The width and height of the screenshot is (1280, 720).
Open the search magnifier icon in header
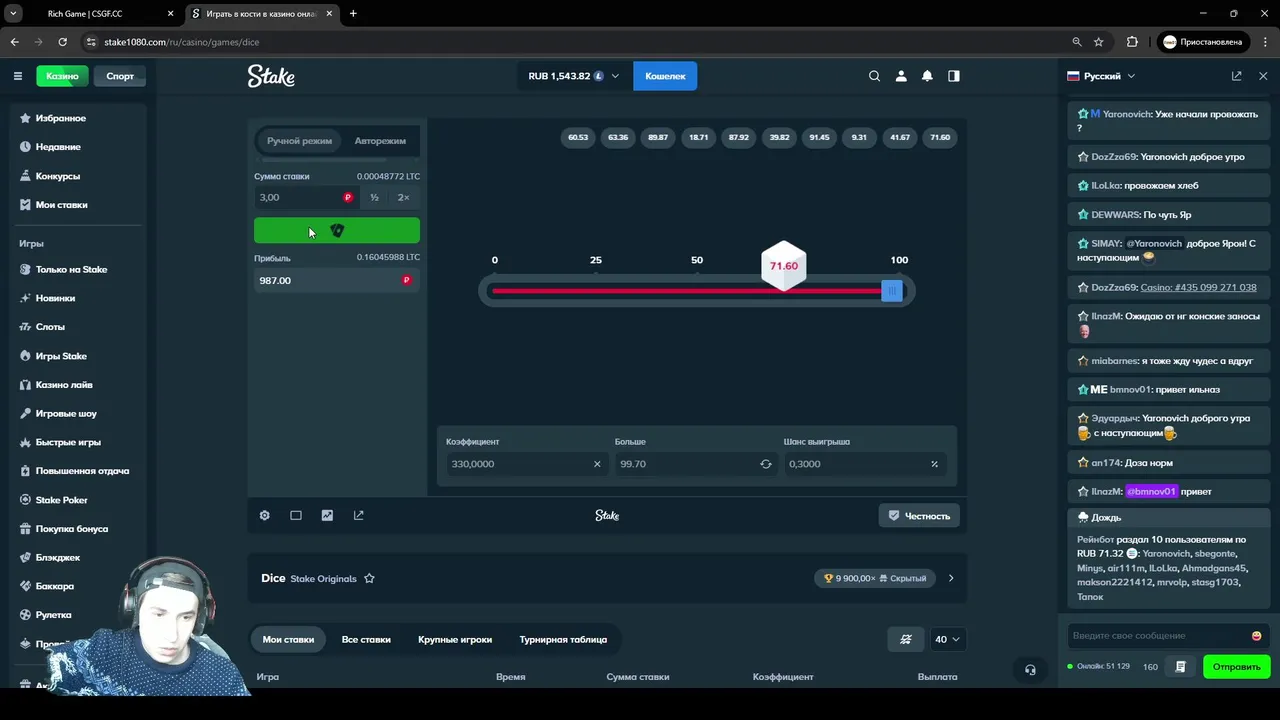[x=874, y=76]
